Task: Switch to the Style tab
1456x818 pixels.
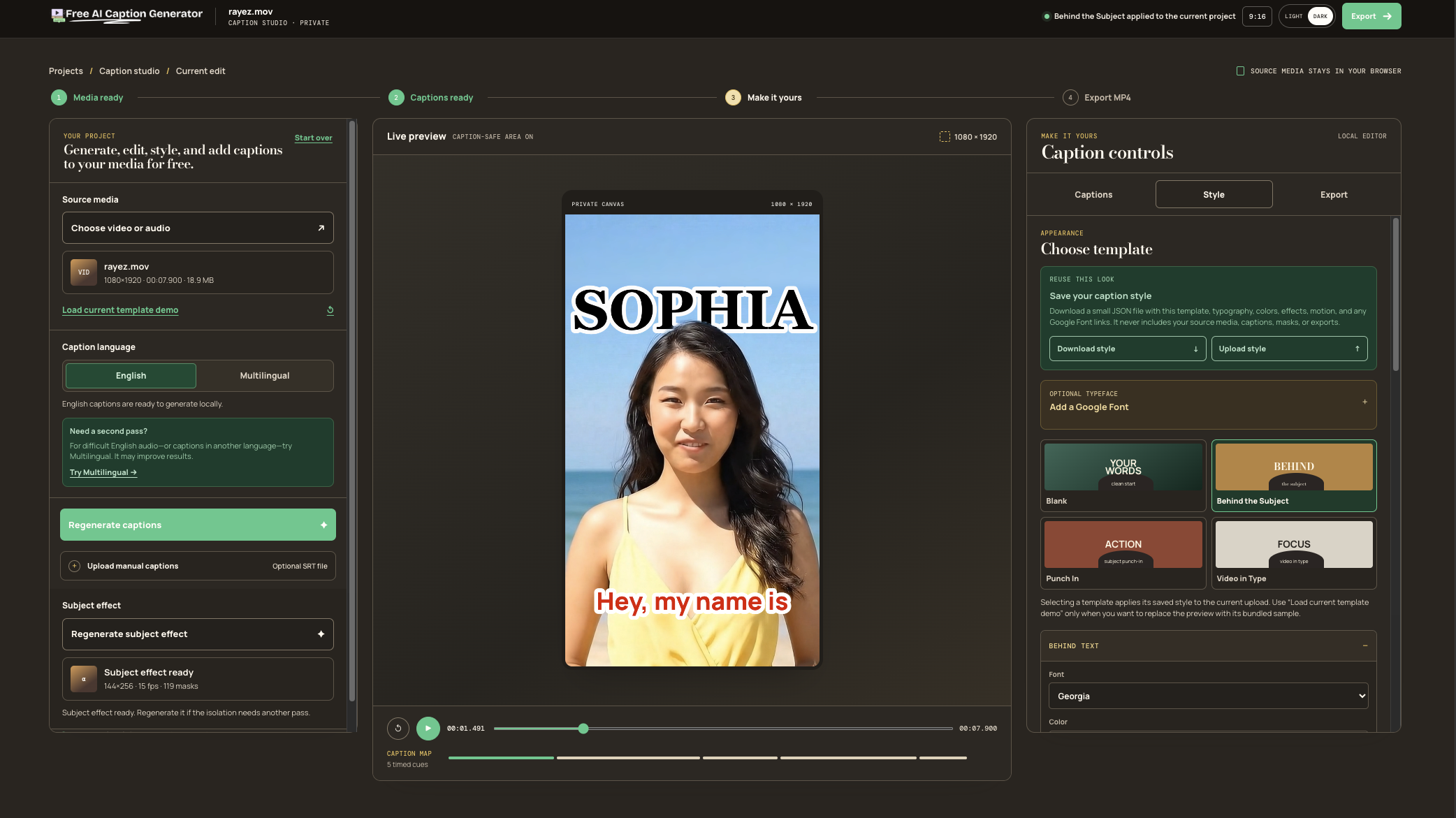Action: click(x=1214, y=194)
